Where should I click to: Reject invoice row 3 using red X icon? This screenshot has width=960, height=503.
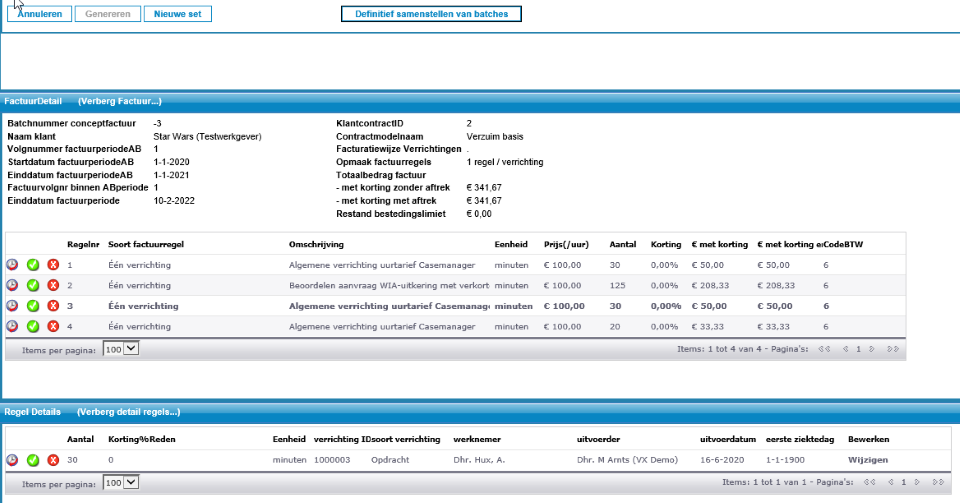pyautogui.click(x=53, y=306)
